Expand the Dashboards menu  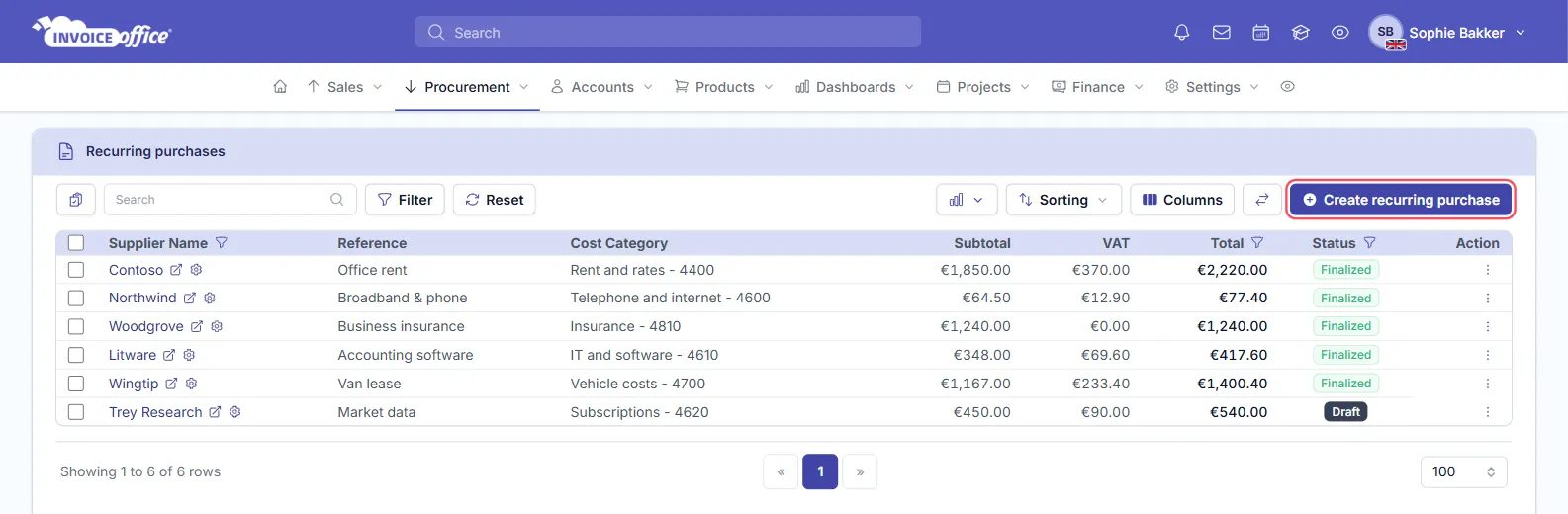[x=855, y=87]
